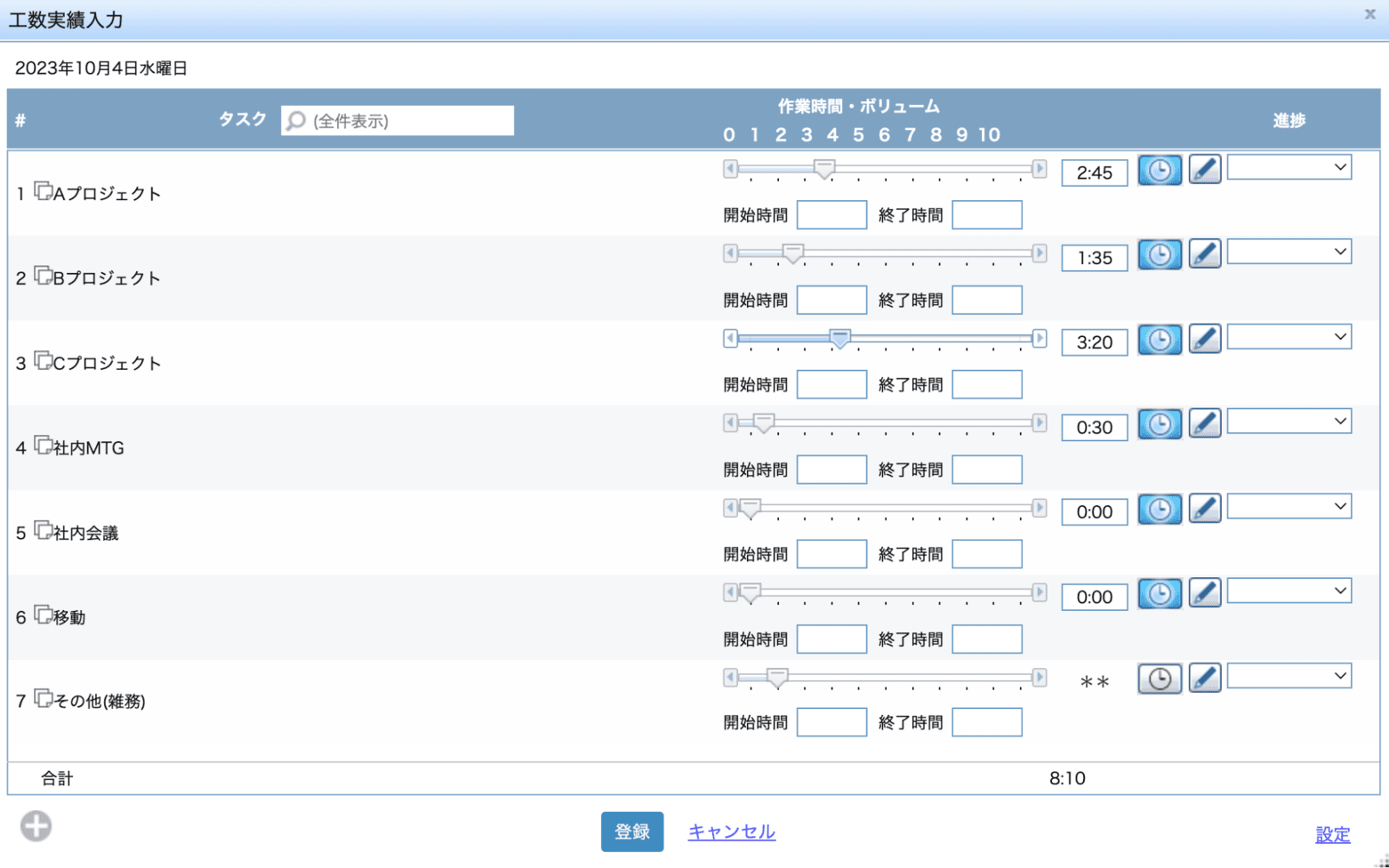The image size is (1389, 868).
Task: Click the slider handle for Cプロジェクト
Action: coord(839,339)
